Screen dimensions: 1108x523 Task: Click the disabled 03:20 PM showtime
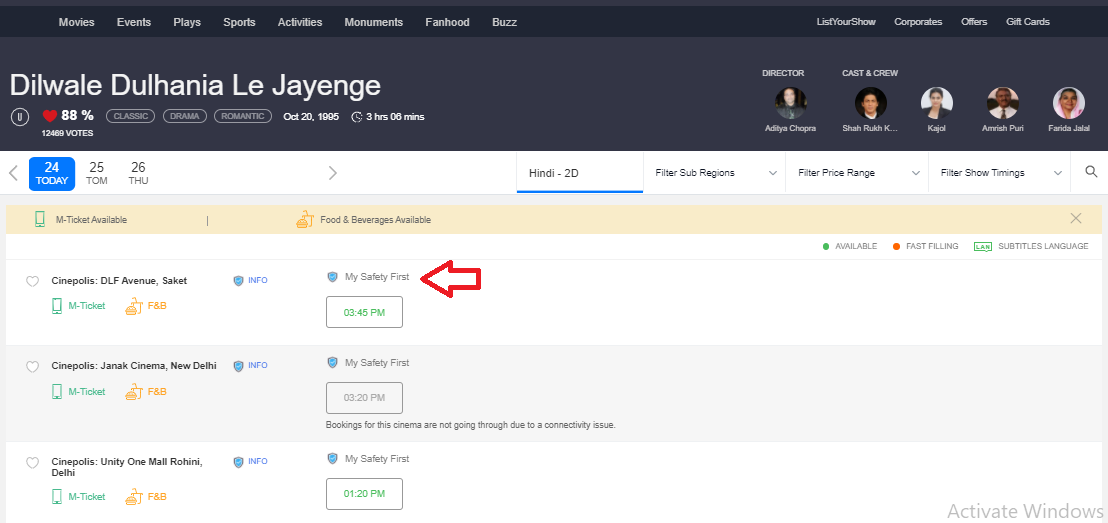[364, 398]
